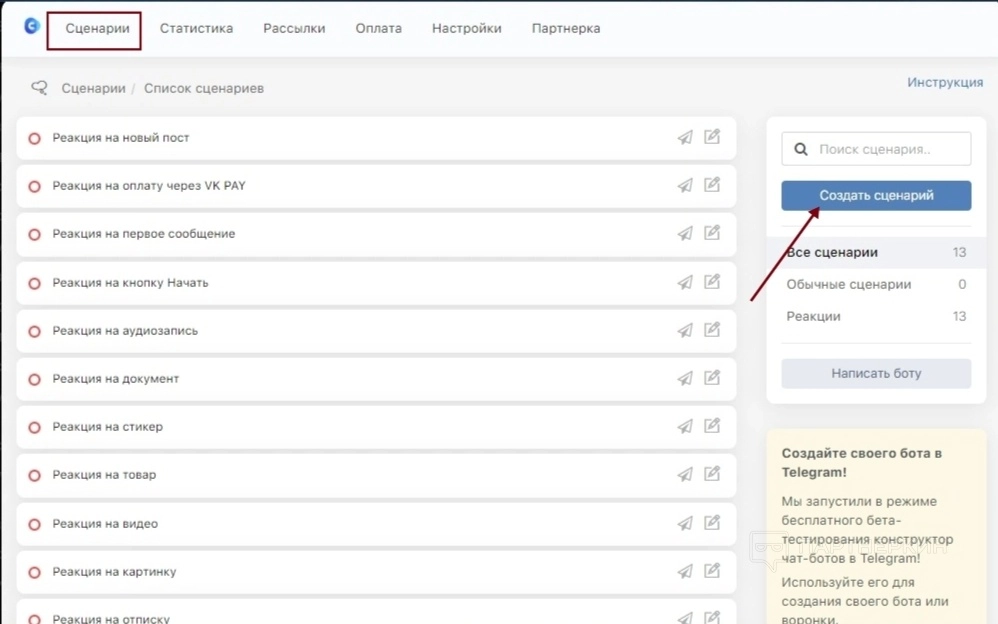
Task: Open the Настройки menu item
Action: [x=466, y=28]
